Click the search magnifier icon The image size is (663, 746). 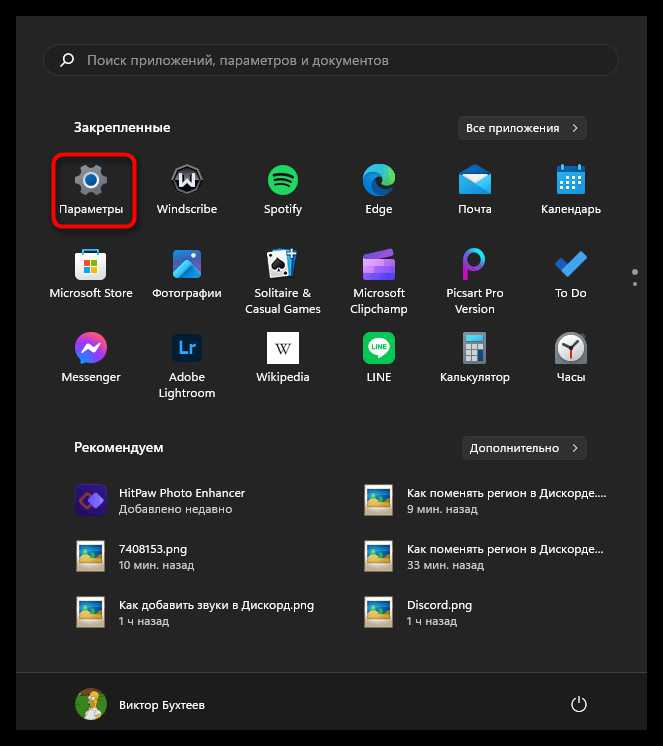[x=67, y=60]
